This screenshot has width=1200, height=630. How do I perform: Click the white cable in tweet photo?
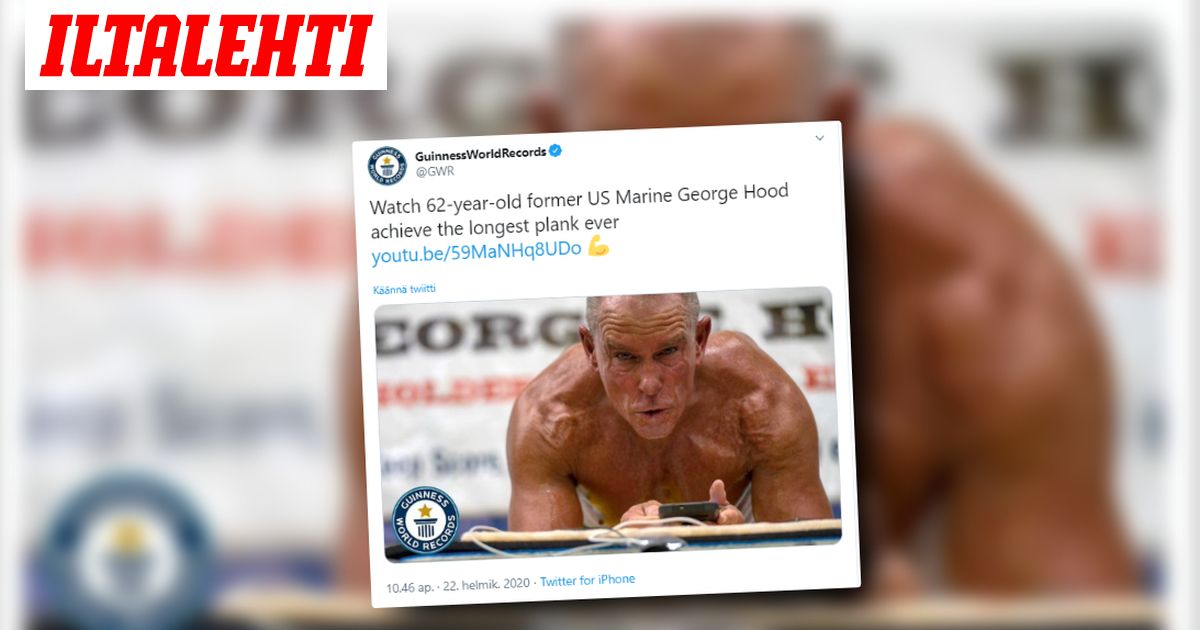[560, 538]
